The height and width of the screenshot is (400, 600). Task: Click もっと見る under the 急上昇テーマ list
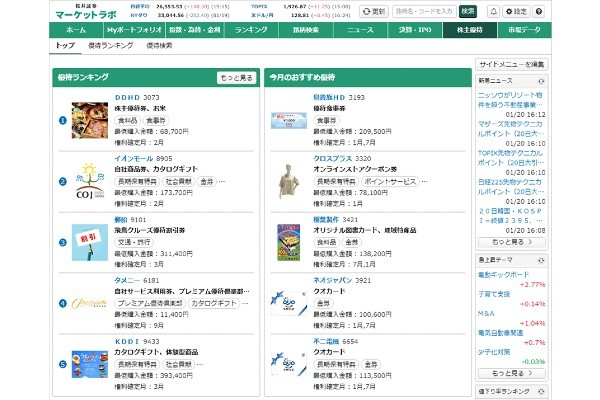click(x=512, y=373)
